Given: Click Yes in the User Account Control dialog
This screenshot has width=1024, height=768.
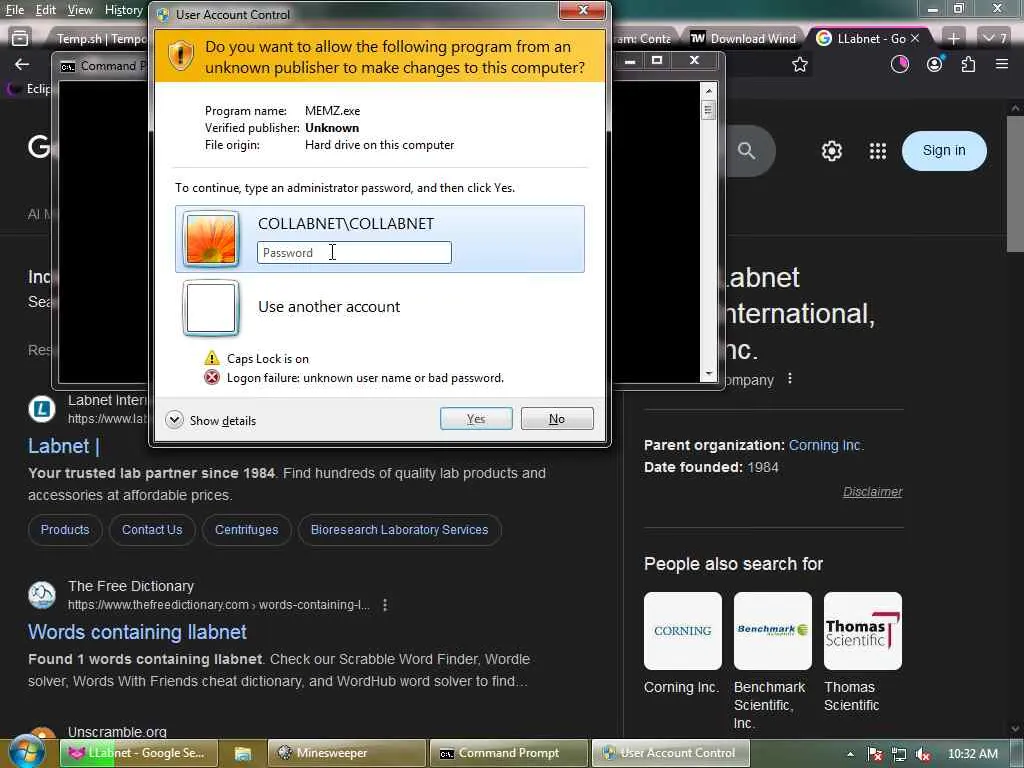Looking at the screenshot, I should [476, 419].
